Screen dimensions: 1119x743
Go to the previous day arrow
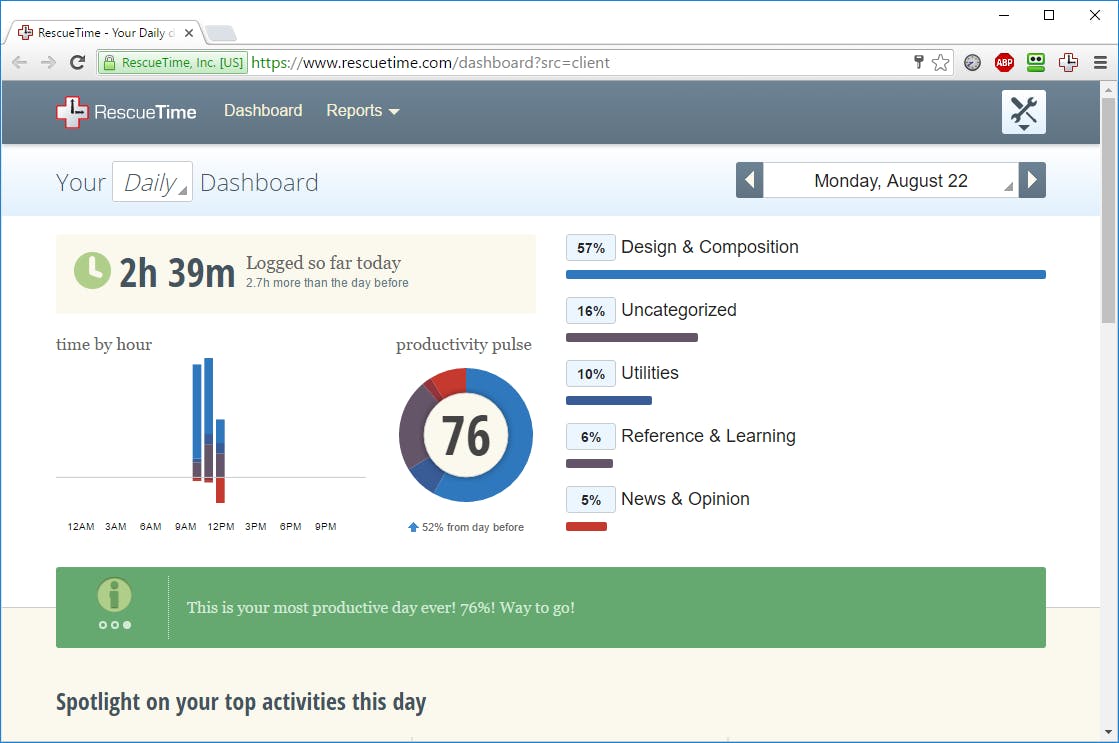(x=749, y=180)
